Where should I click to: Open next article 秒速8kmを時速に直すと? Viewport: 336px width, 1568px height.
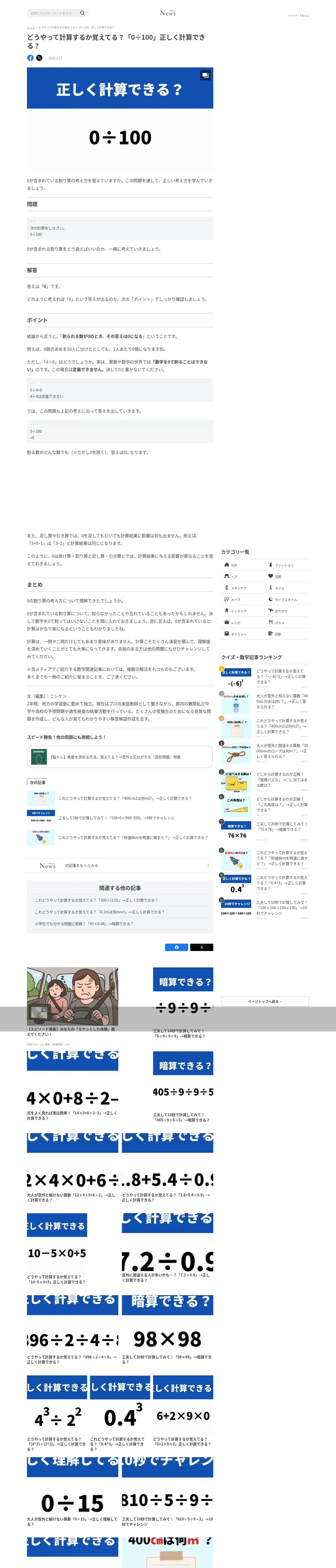[x=120, y=838]
